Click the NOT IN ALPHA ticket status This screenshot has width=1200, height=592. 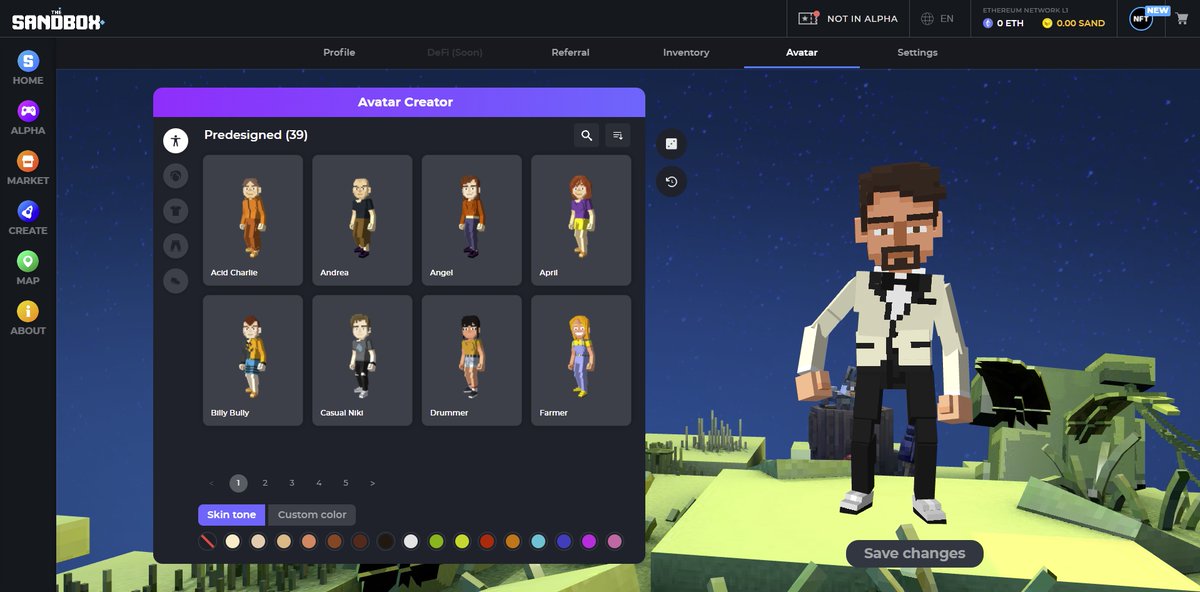(x=847, y=19)
